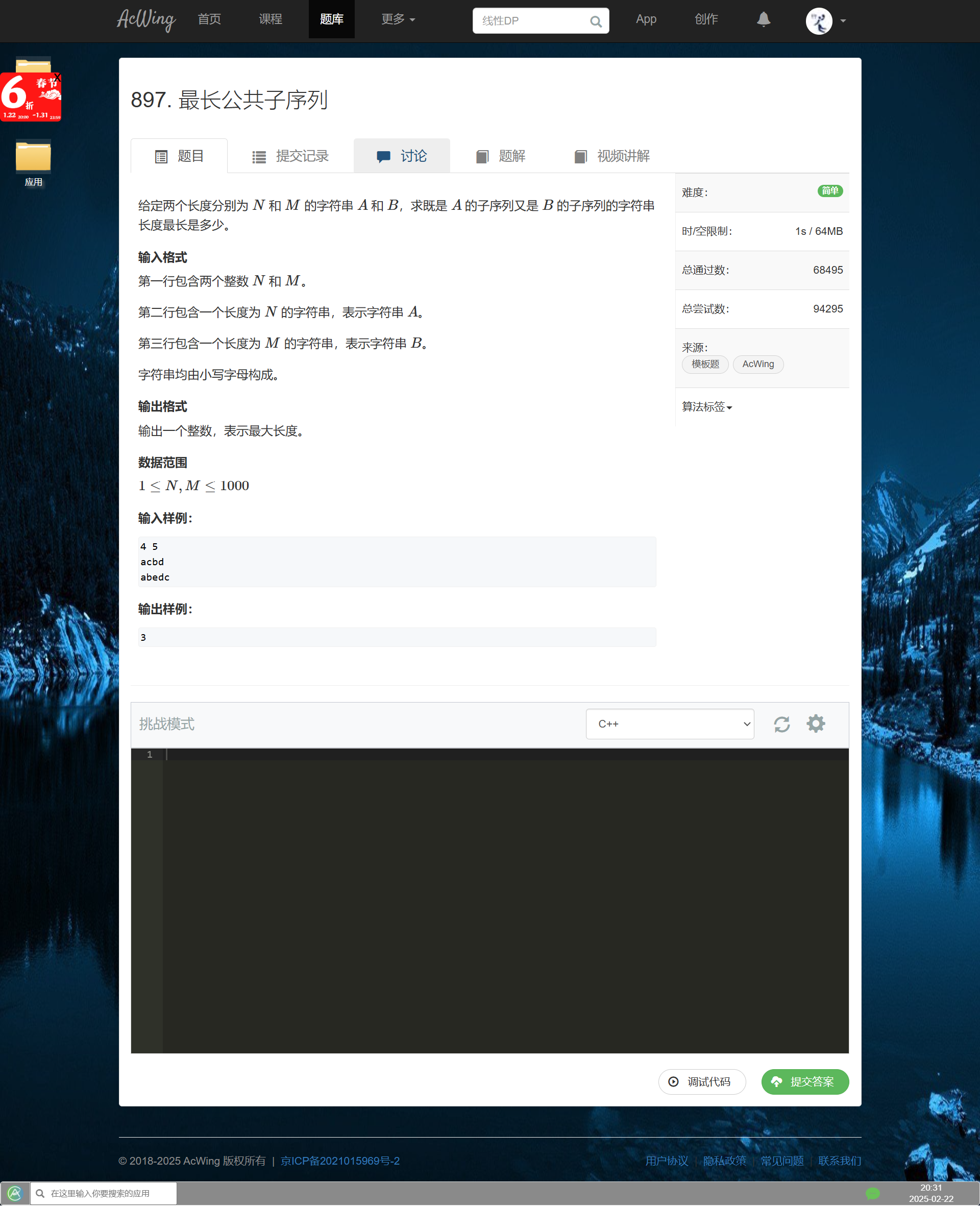This screenshot has height=1207, width=980.
Task: Click the 897. 最长公共子序列 title
Action: (x=229, y=100)
